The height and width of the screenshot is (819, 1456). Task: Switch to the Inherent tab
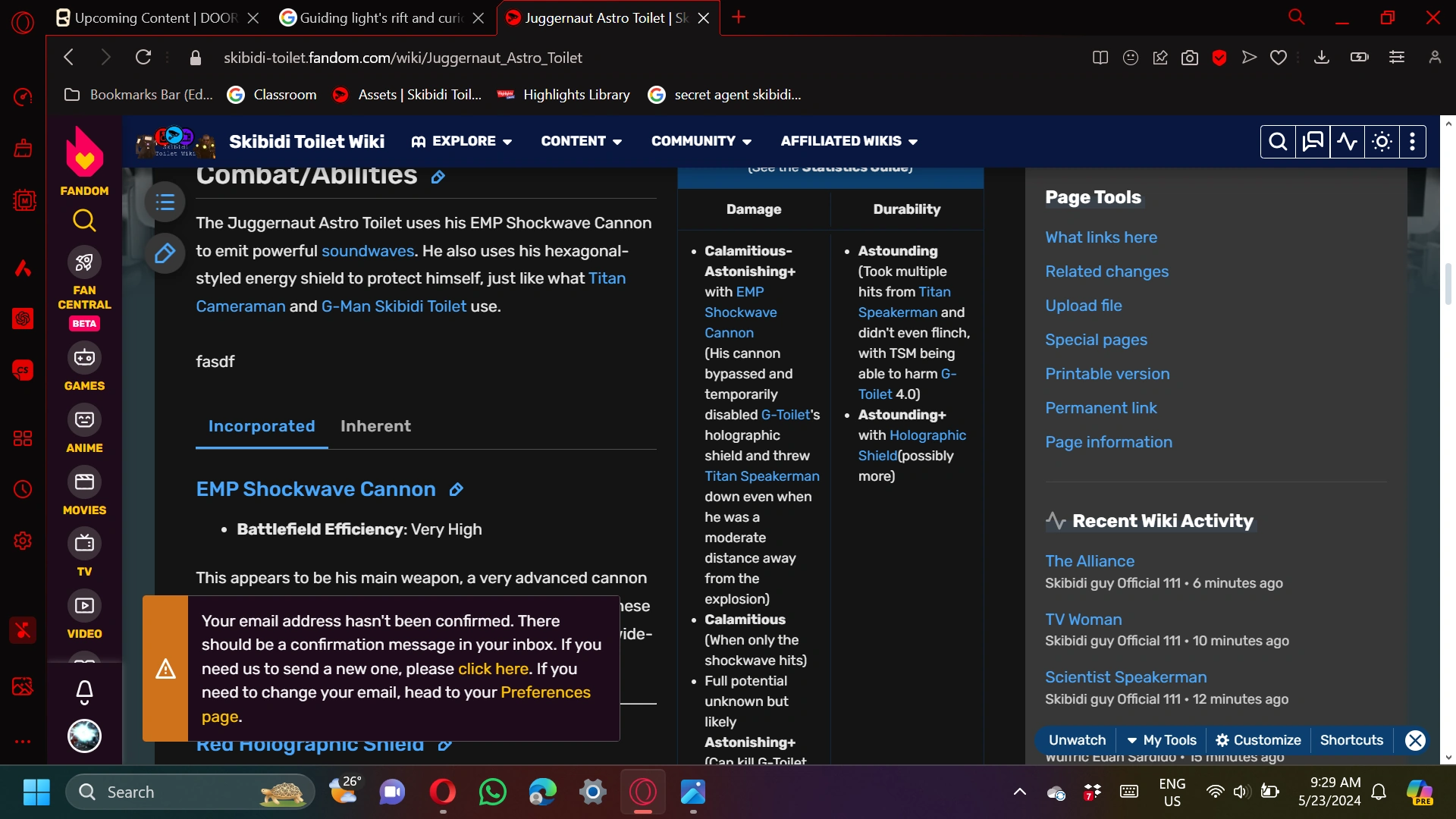point(375,426)
